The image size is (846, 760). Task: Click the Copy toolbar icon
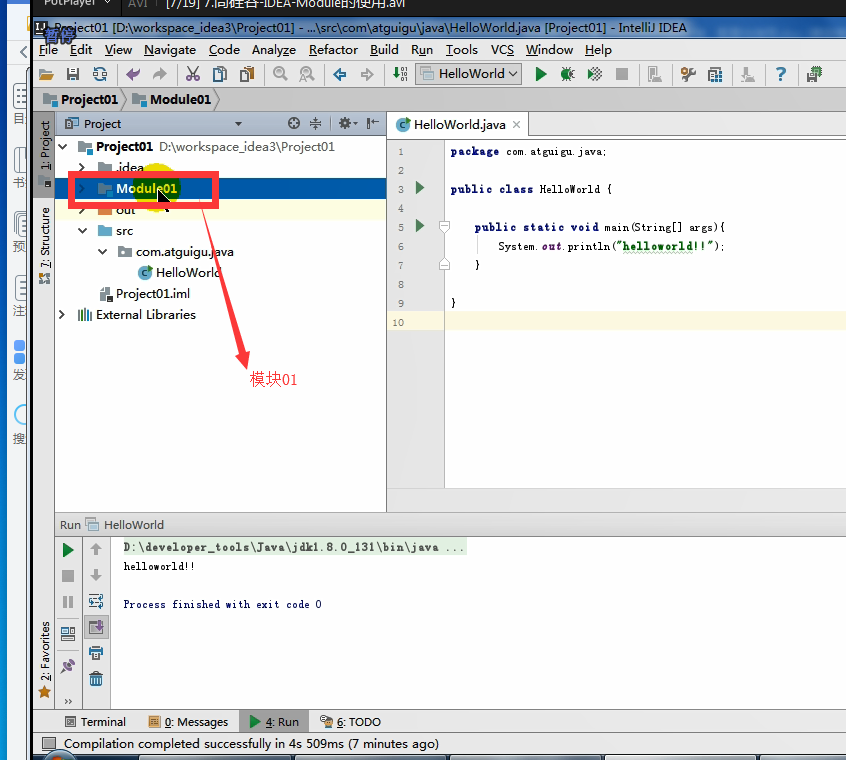point(220,74)
